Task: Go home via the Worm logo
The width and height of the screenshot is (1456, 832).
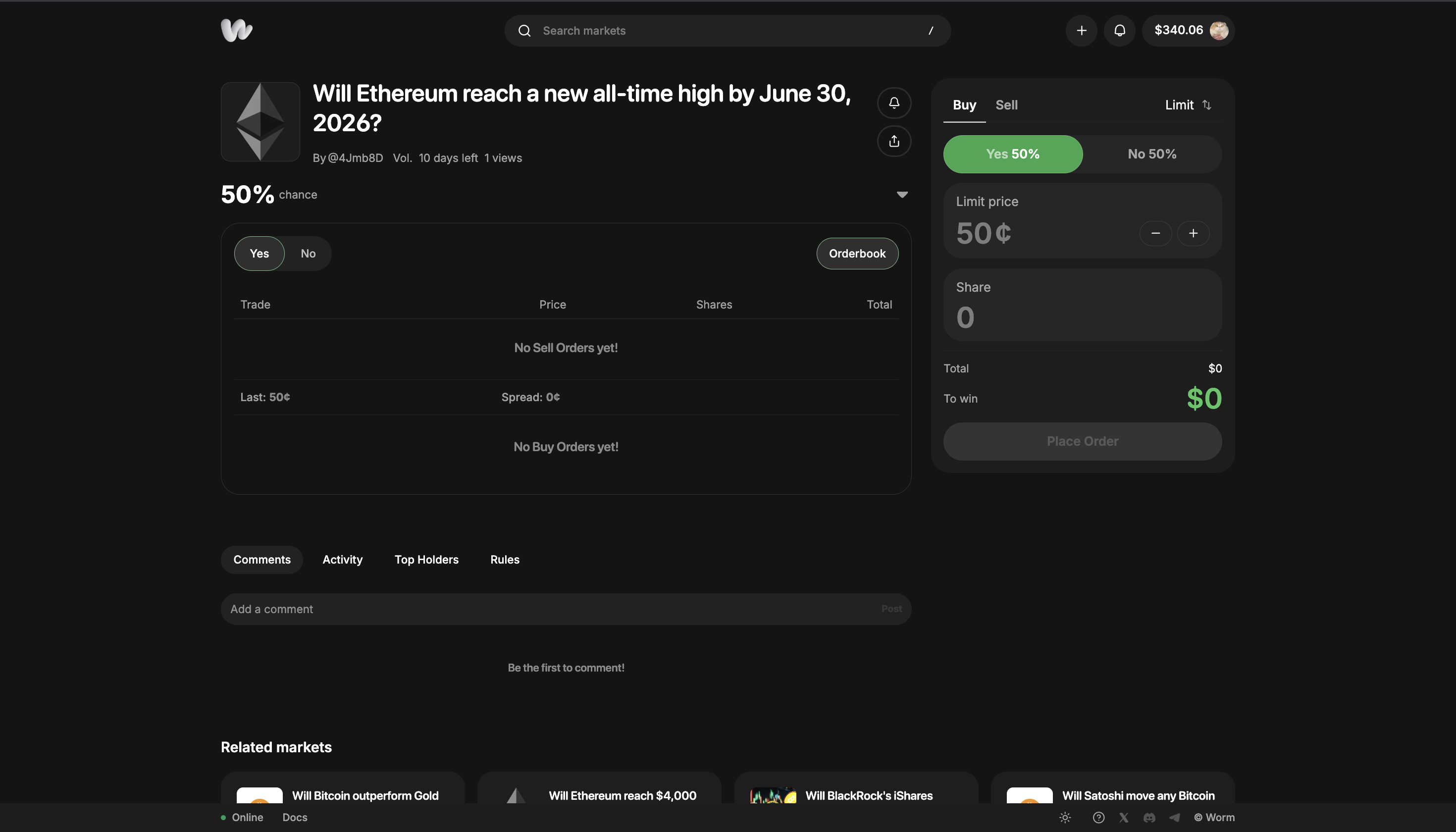Action: [x=237, y=30]
